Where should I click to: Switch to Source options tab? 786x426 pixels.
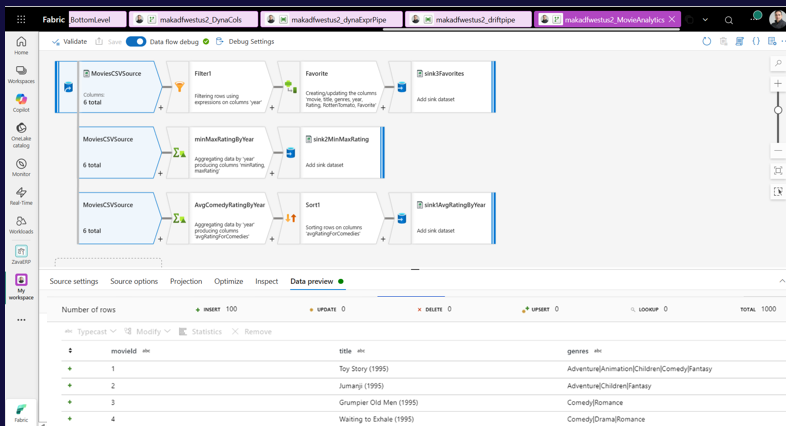(x=134, y=281)
